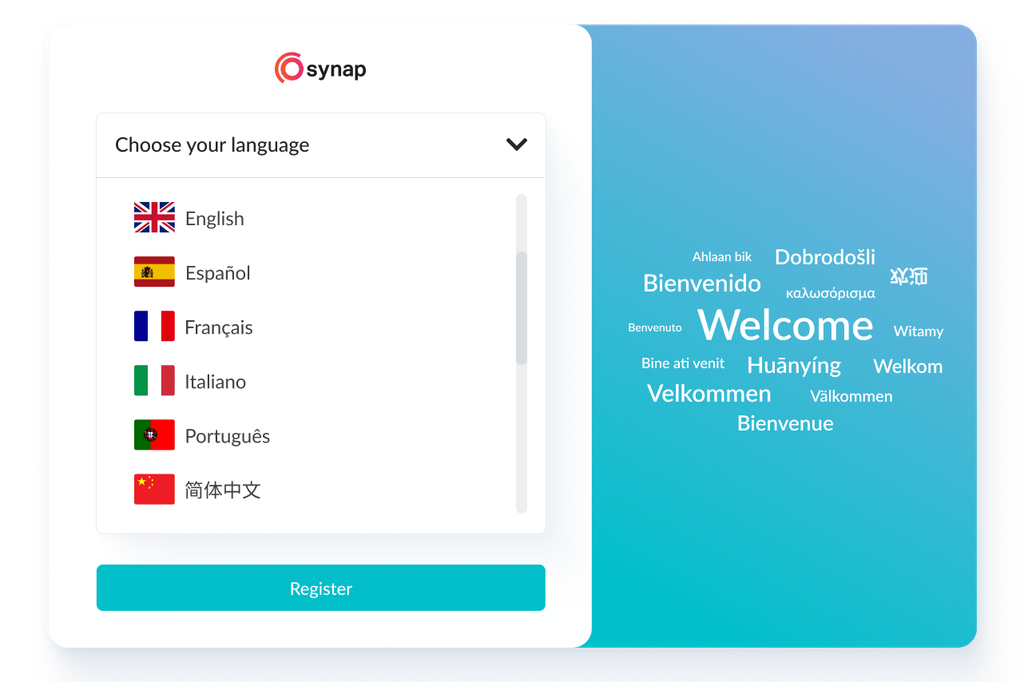Choose Português from the language list
1024x682 pixels.
pyautogui.click(x=227, y=436)
